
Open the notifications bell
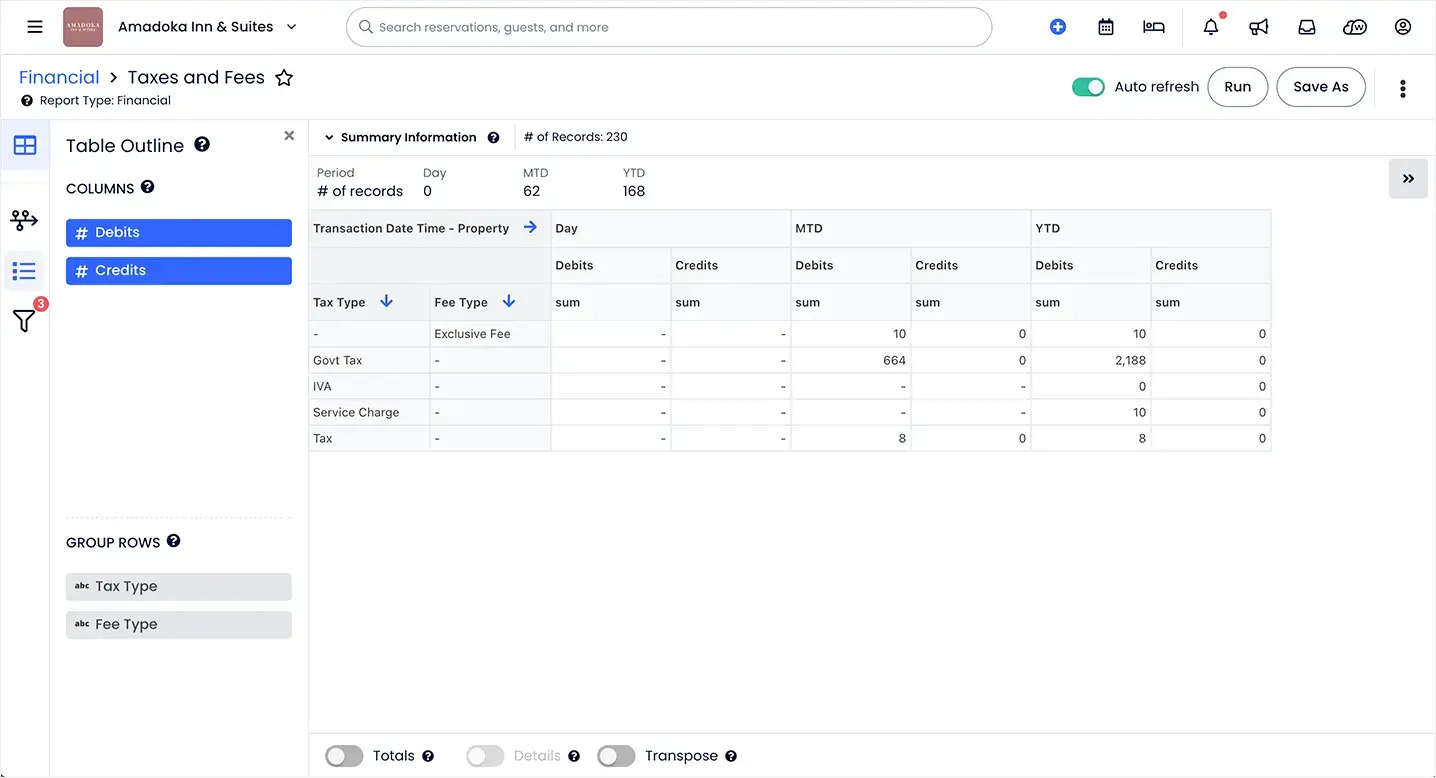pyautogui.click(x=1211, y=27)
